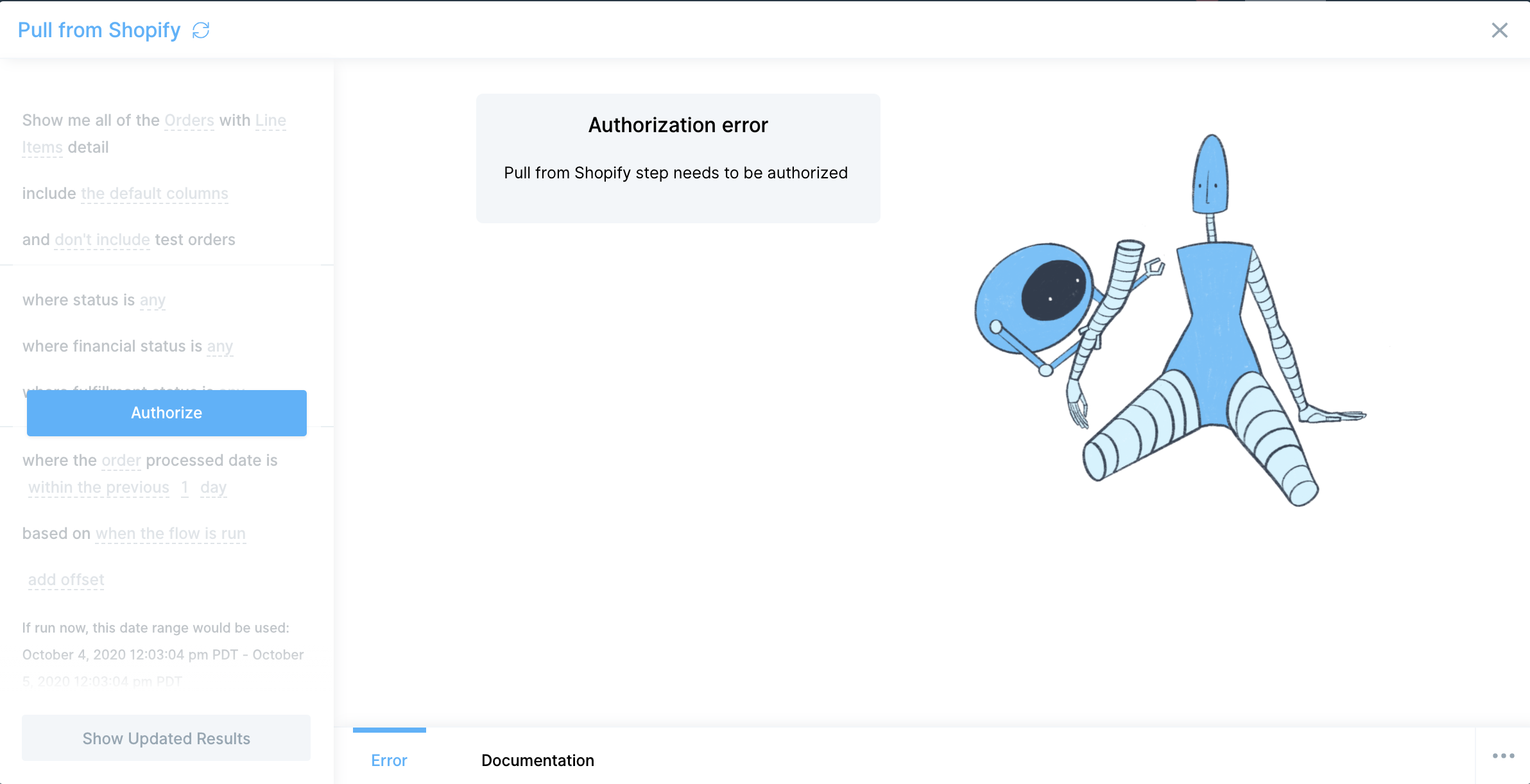Change 'when the flow is run' option

[x=171, y=534]
